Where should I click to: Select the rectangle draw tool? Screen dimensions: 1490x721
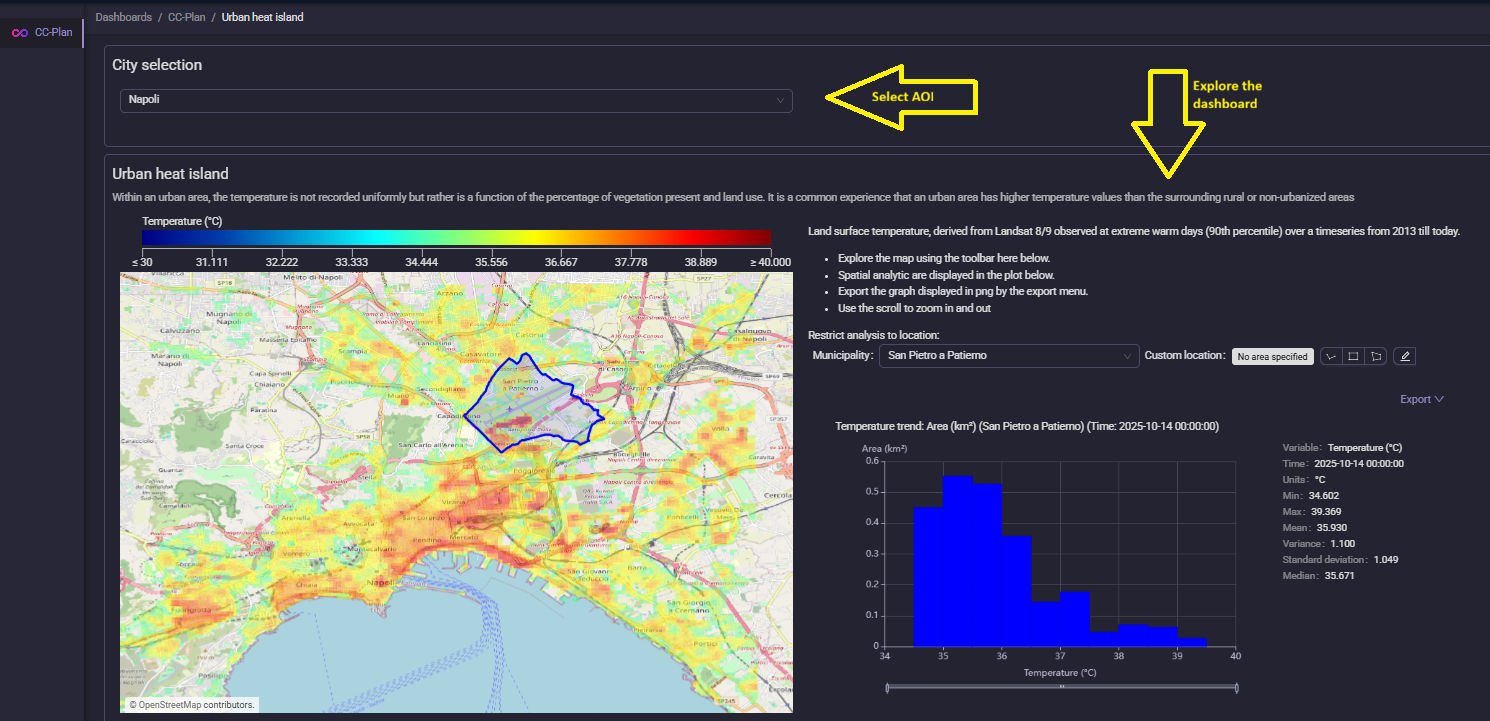click(x=1353, y=356)
